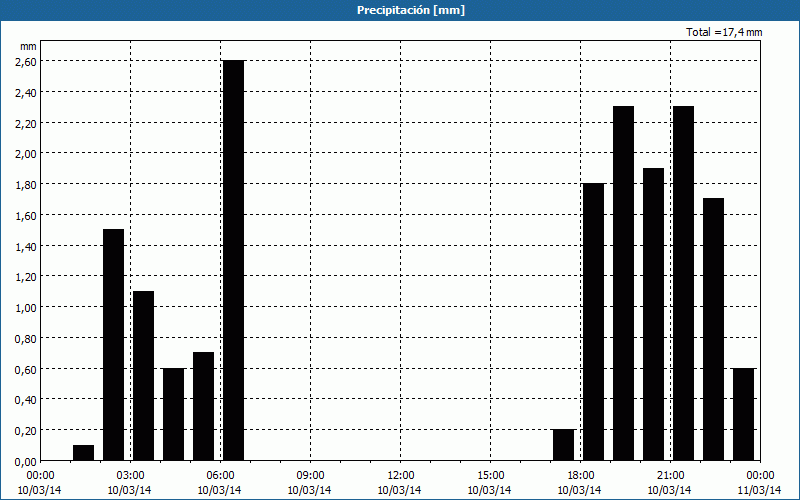The image size is (800, 500).
Task: Click the 21:00 time label
Action: 670,476
